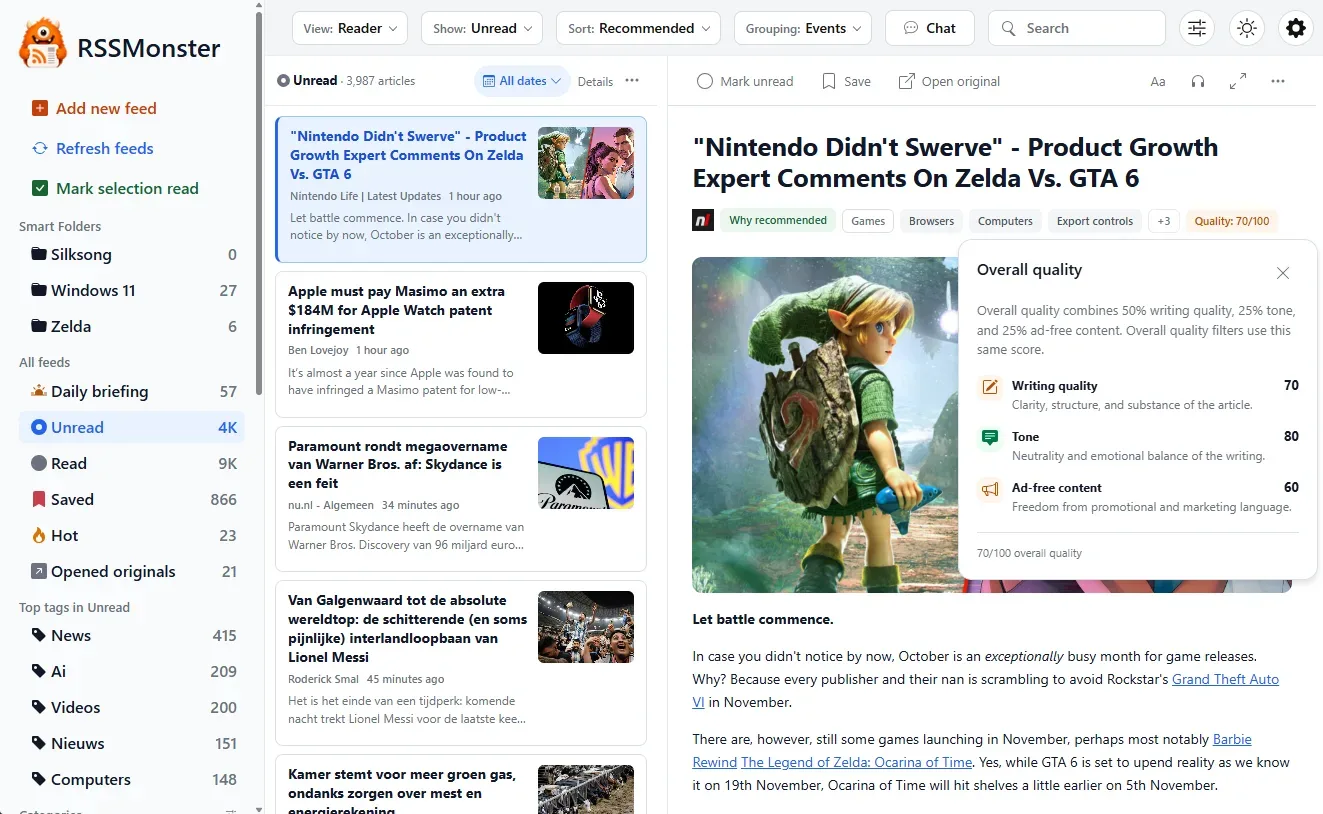Viewport: 1323px width, 814px height.
Task: Open the View: Reader dropdown
Action: point(350,28)
